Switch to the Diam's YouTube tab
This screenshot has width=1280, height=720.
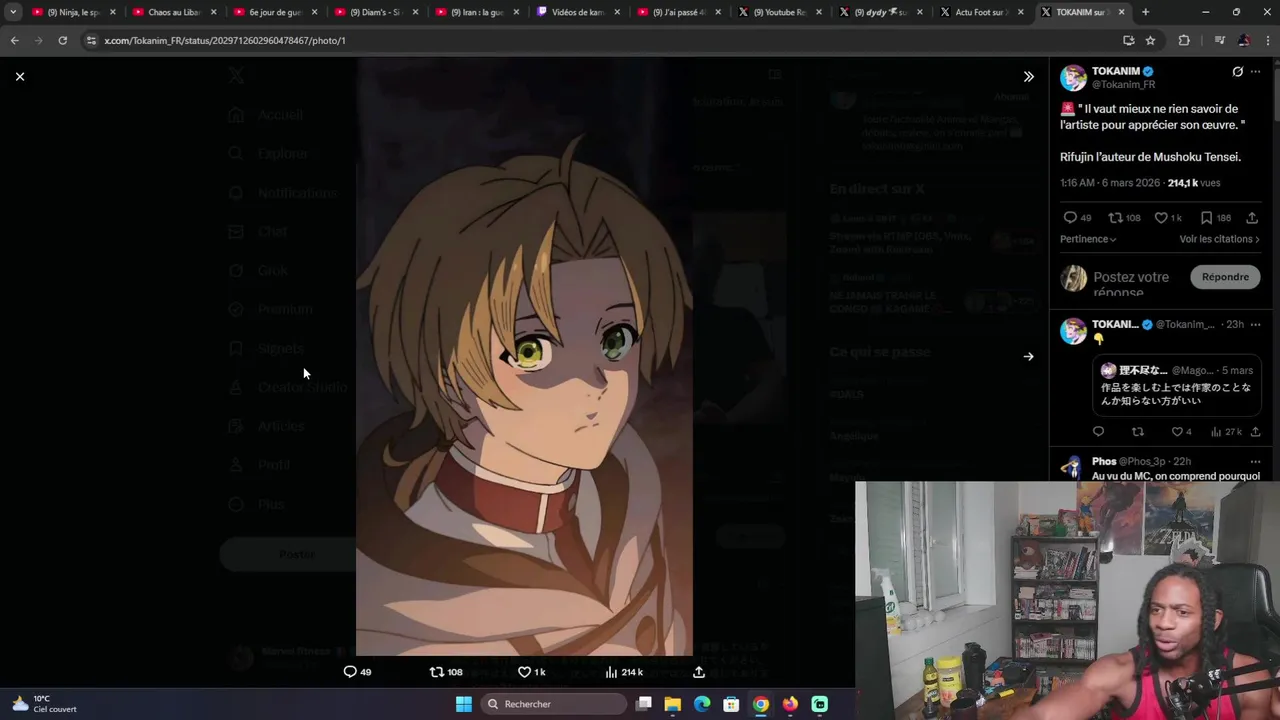[375, 12]
